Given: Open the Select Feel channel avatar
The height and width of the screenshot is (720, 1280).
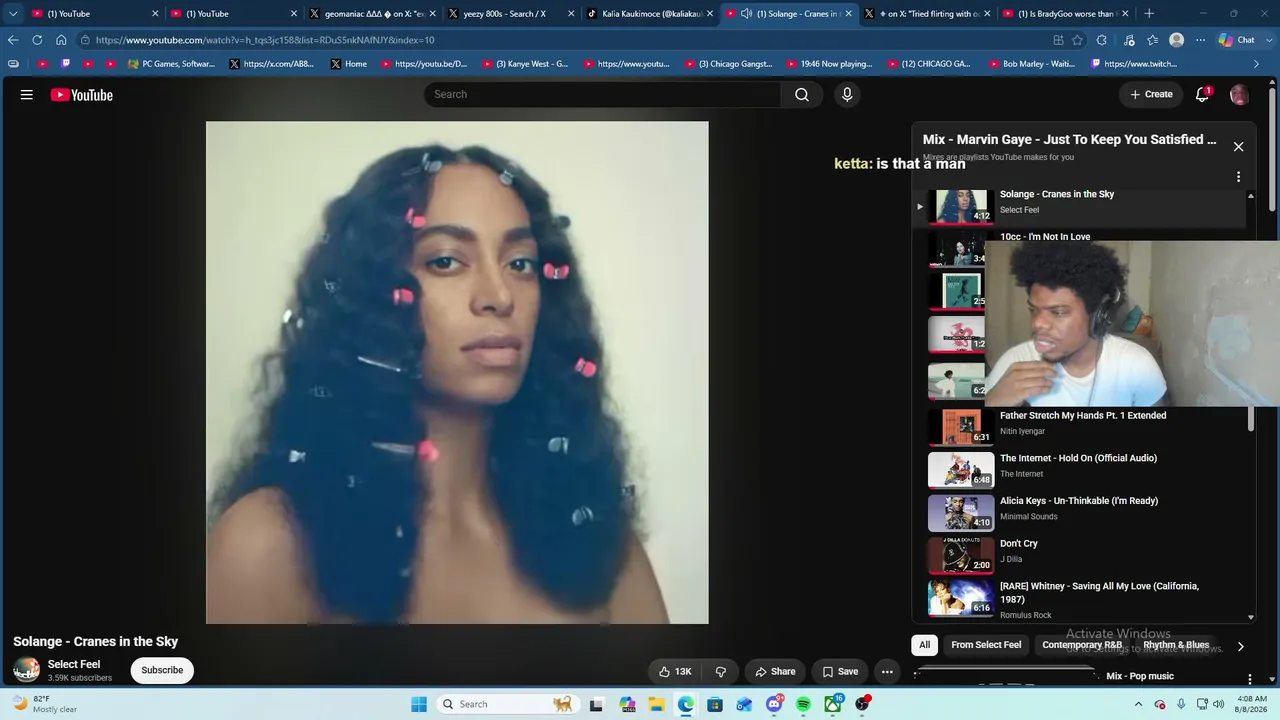Looking at the screenshot, I should coord(27,669).
